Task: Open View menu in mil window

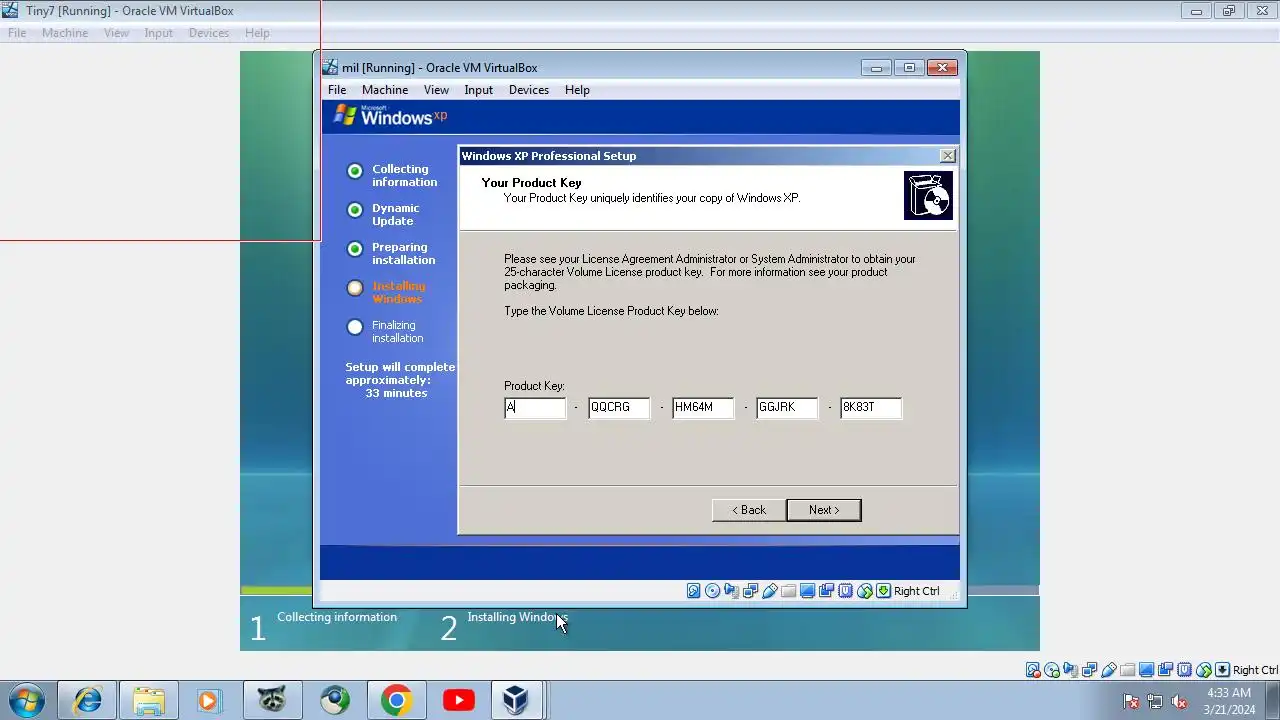Action: click(x=436, y=90)
